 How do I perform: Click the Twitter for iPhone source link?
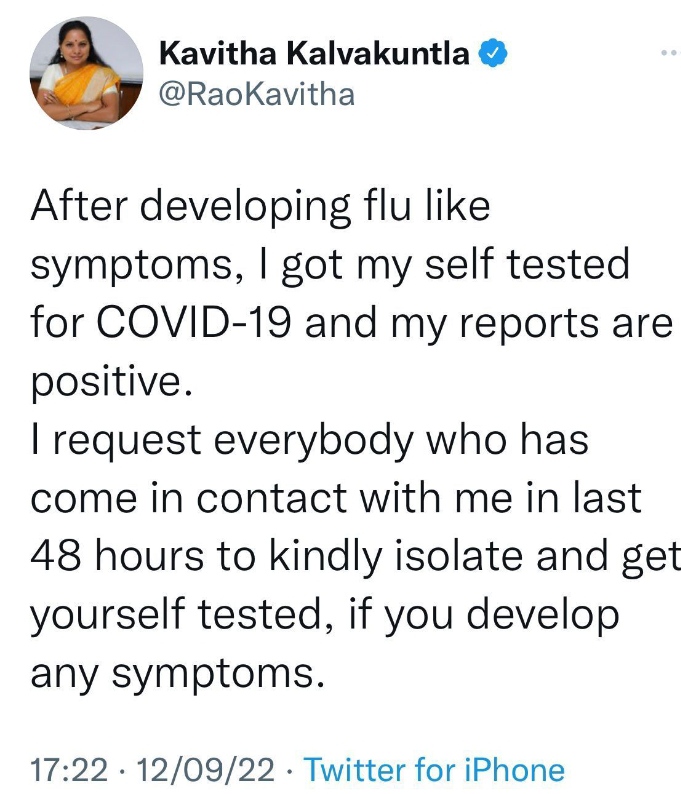[x=434, y=770]
